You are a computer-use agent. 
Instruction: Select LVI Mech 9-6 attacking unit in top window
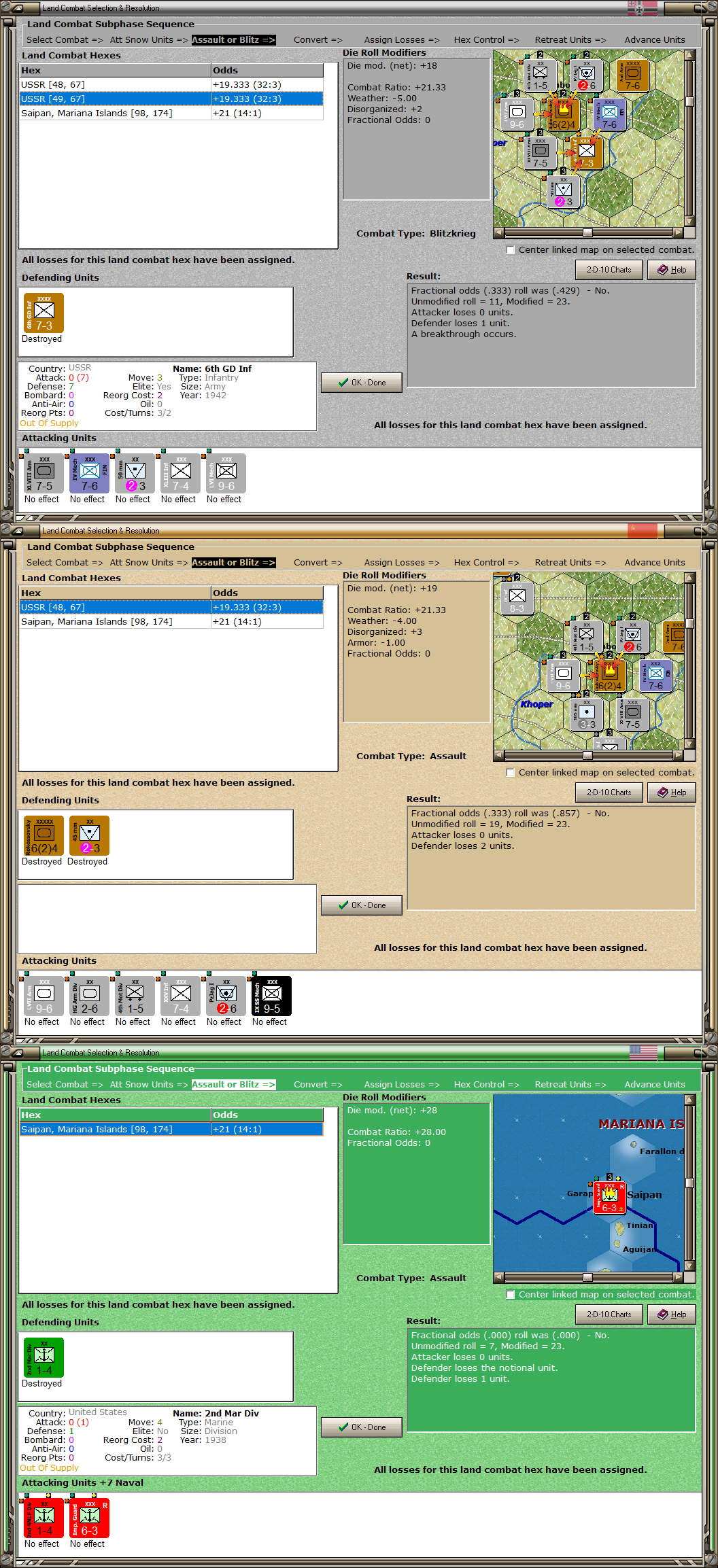tap(226, 473)
